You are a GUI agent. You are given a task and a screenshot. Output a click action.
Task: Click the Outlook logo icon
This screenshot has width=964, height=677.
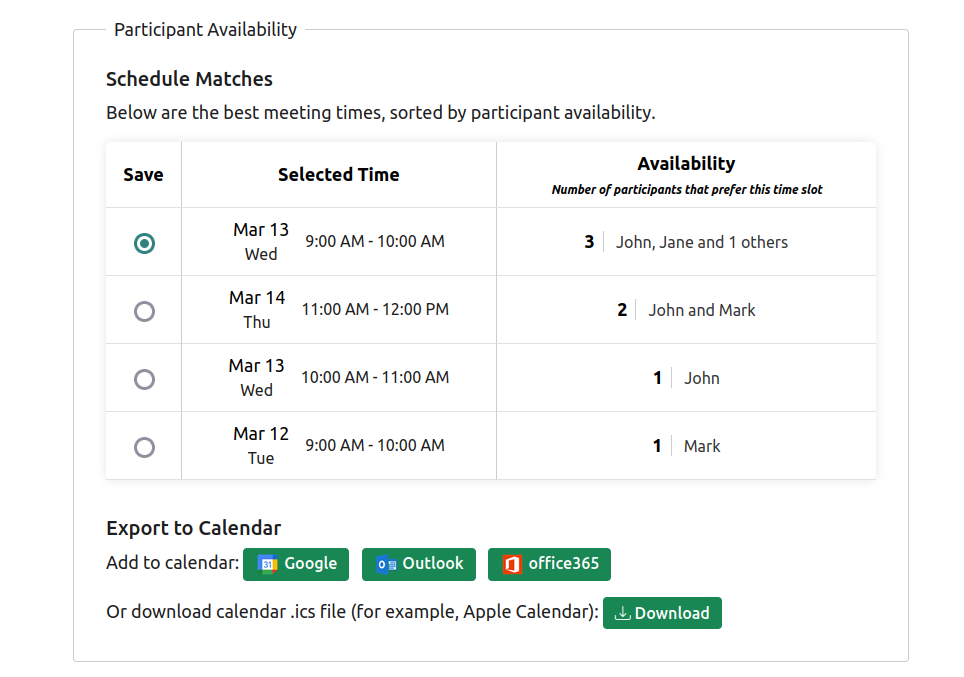pyautogui.click(x=386, y=564)
